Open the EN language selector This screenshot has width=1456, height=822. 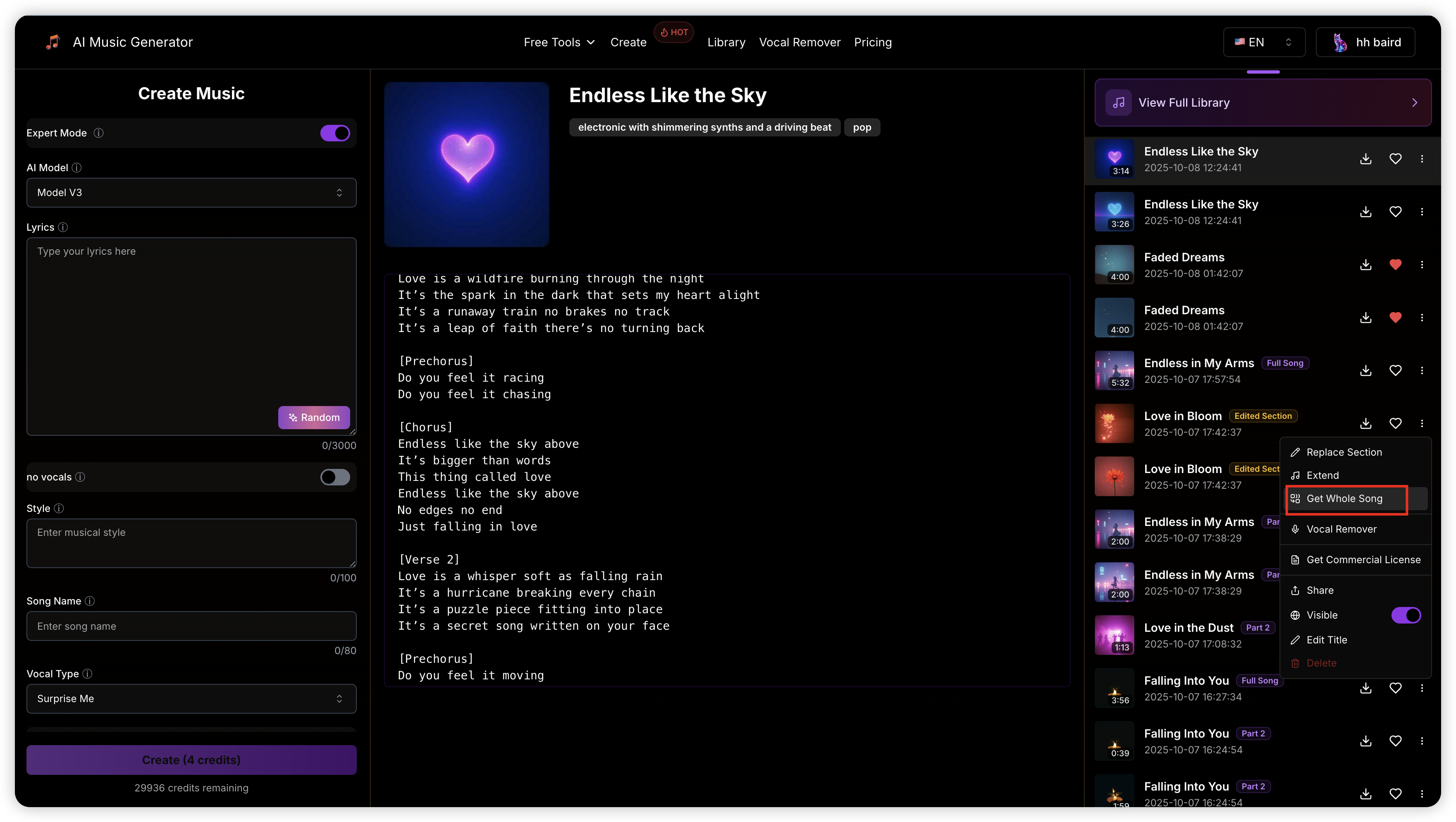1264,43
